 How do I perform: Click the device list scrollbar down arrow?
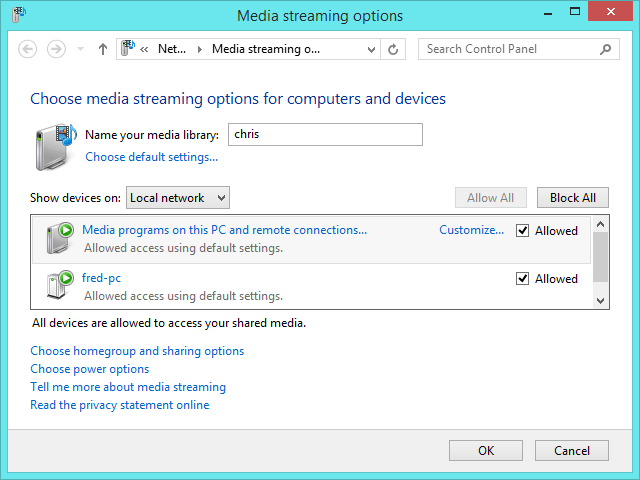click(600, 299)
